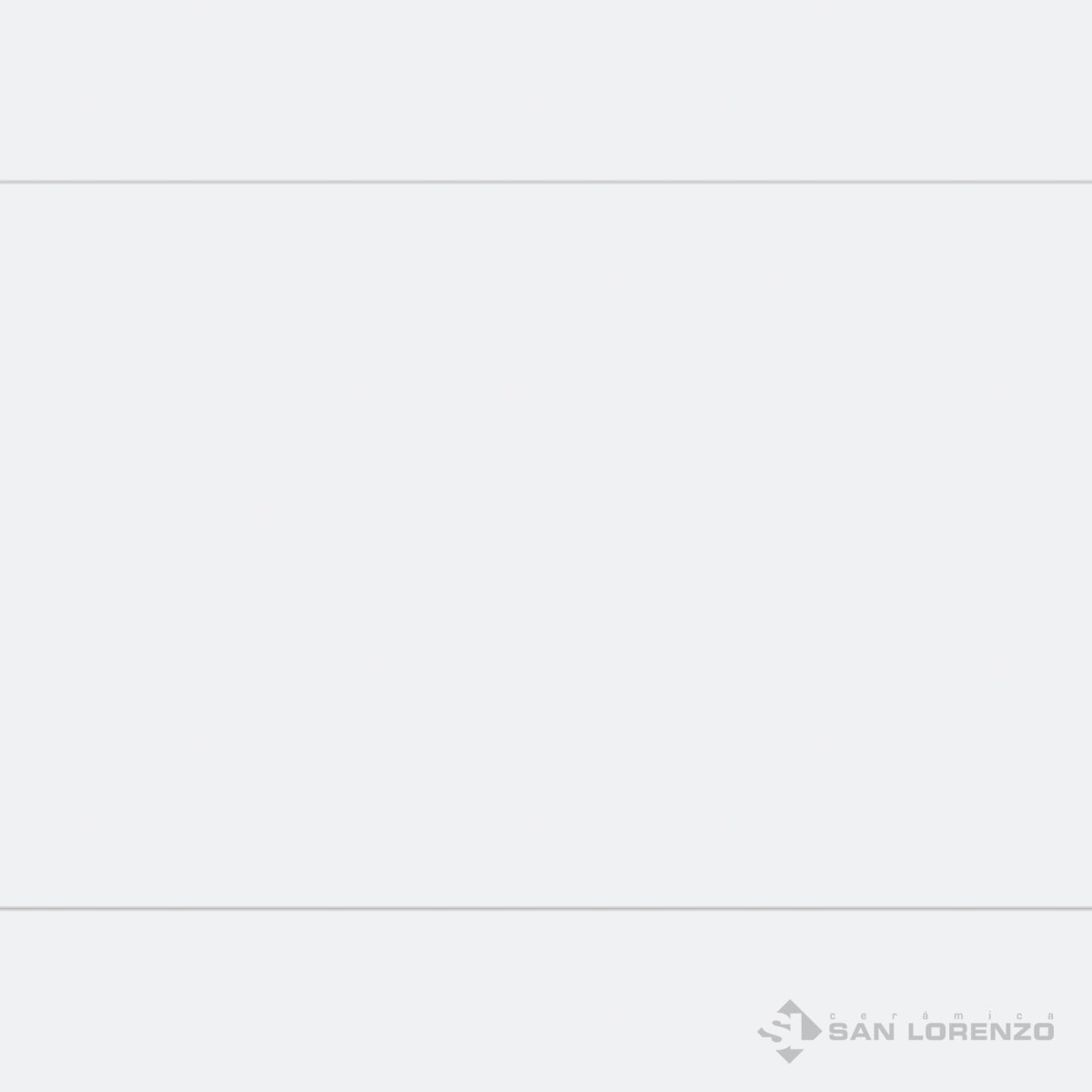Click the right-pointing triangle of the SL emblem
Image resolution: width=1092 pixels, height=1092 pixels.
[x=813, y=1028]
